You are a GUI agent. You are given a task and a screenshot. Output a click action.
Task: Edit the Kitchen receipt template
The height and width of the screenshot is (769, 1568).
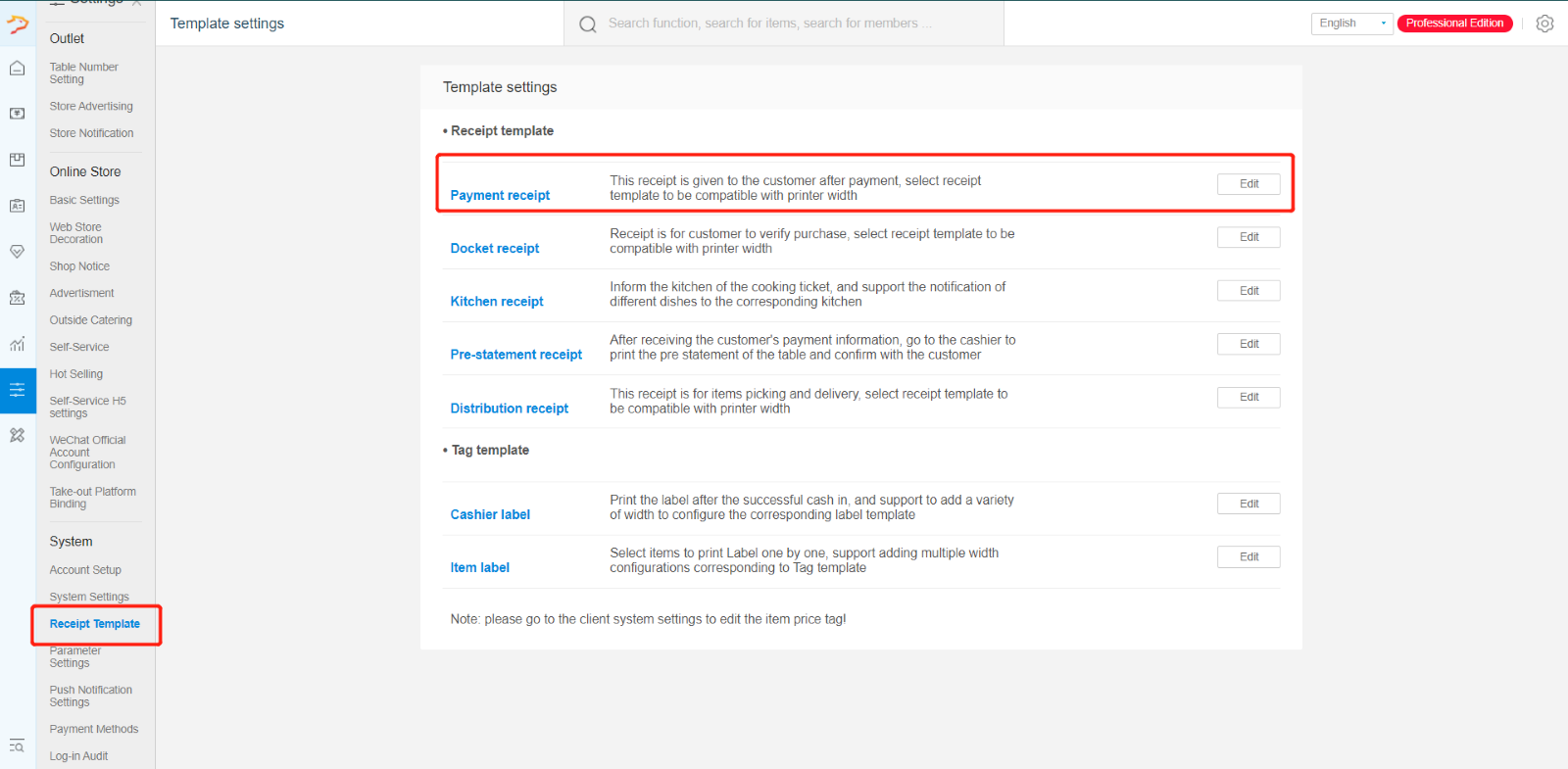[x=1249, y=291]
